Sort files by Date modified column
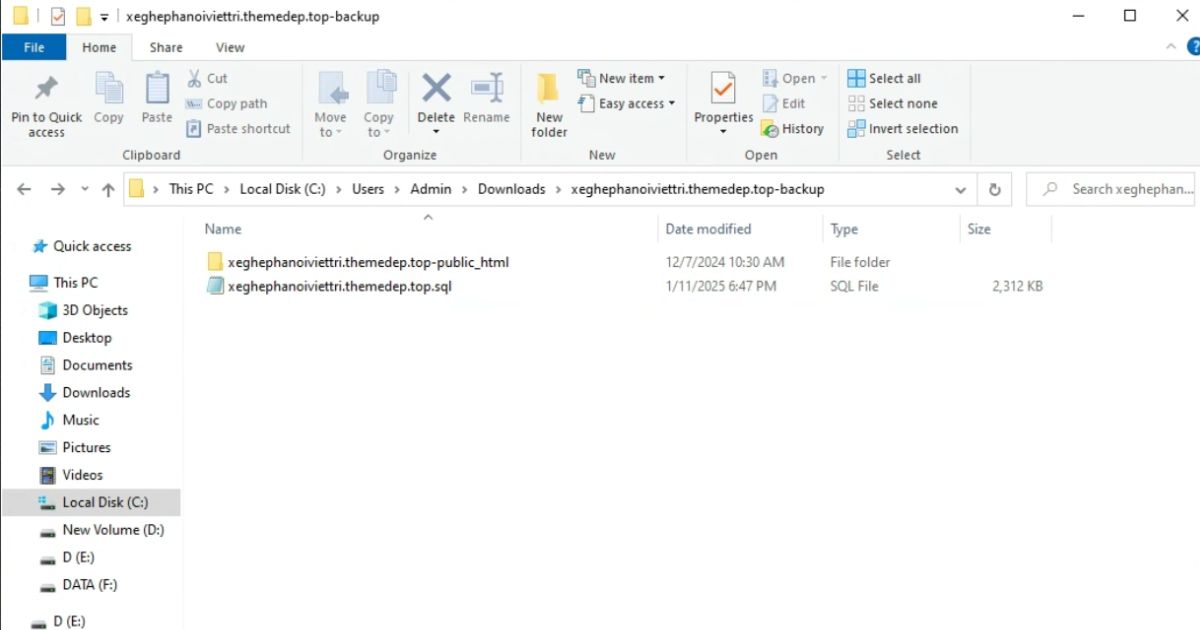The image size is (1200, 630). (x=708, y=229)
